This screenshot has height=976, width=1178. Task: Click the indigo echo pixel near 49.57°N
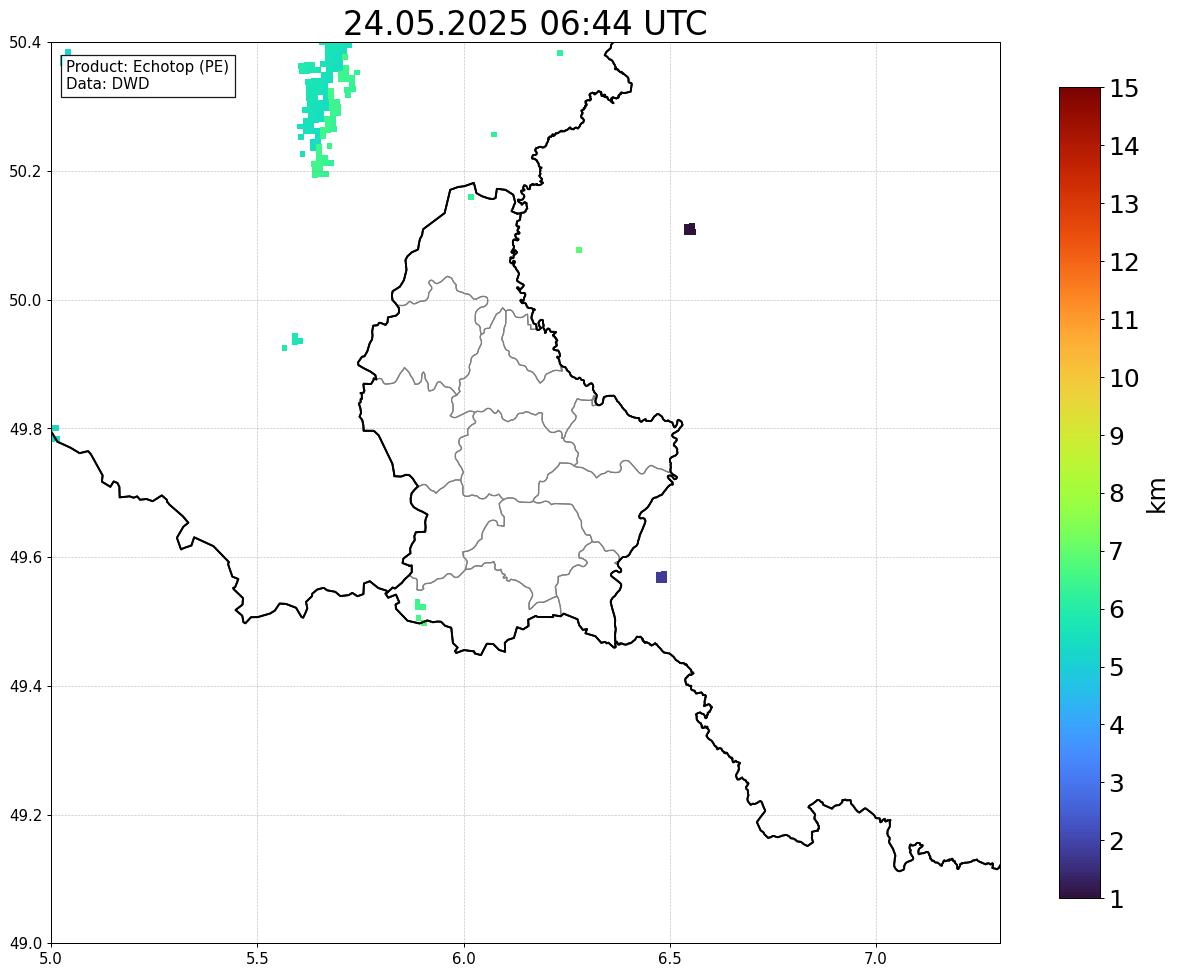coord(661,577)
